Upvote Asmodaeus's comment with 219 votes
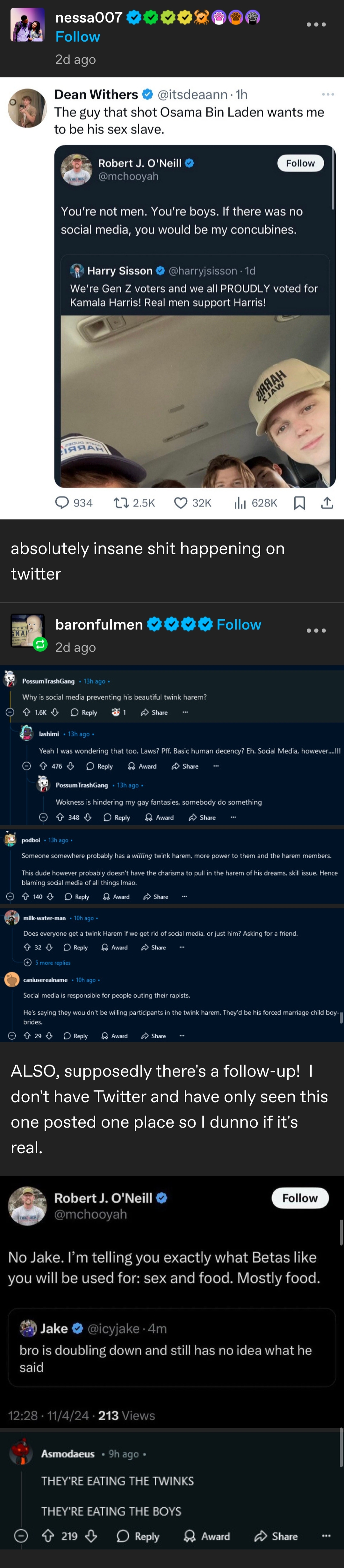344x1568 pixels. (x=48, y=1536)
